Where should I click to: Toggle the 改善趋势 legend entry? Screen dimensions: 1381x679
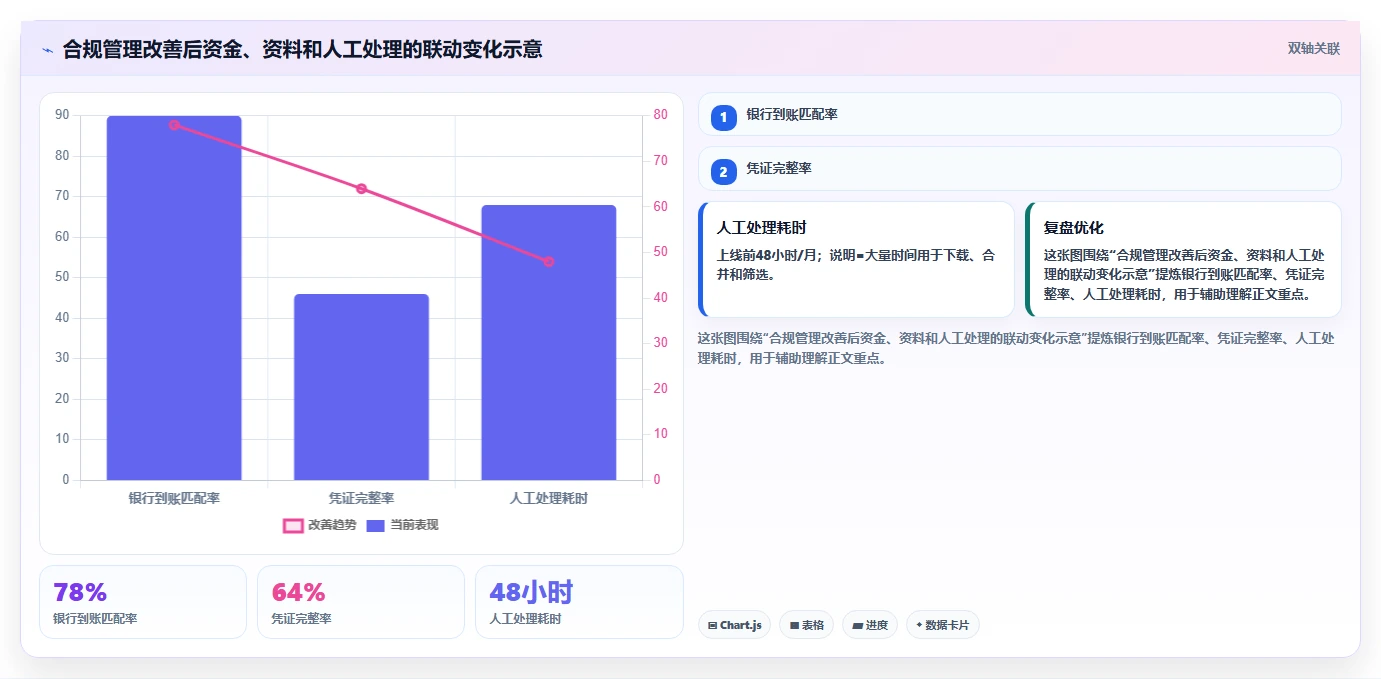(320, 525)
